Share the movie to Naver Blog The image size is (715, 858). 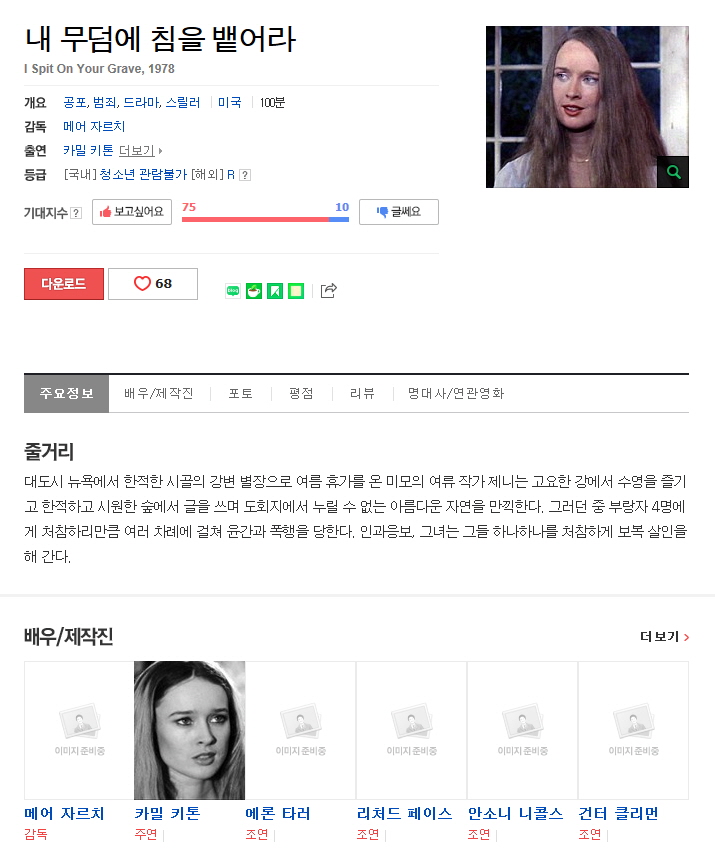coord(233,291)
